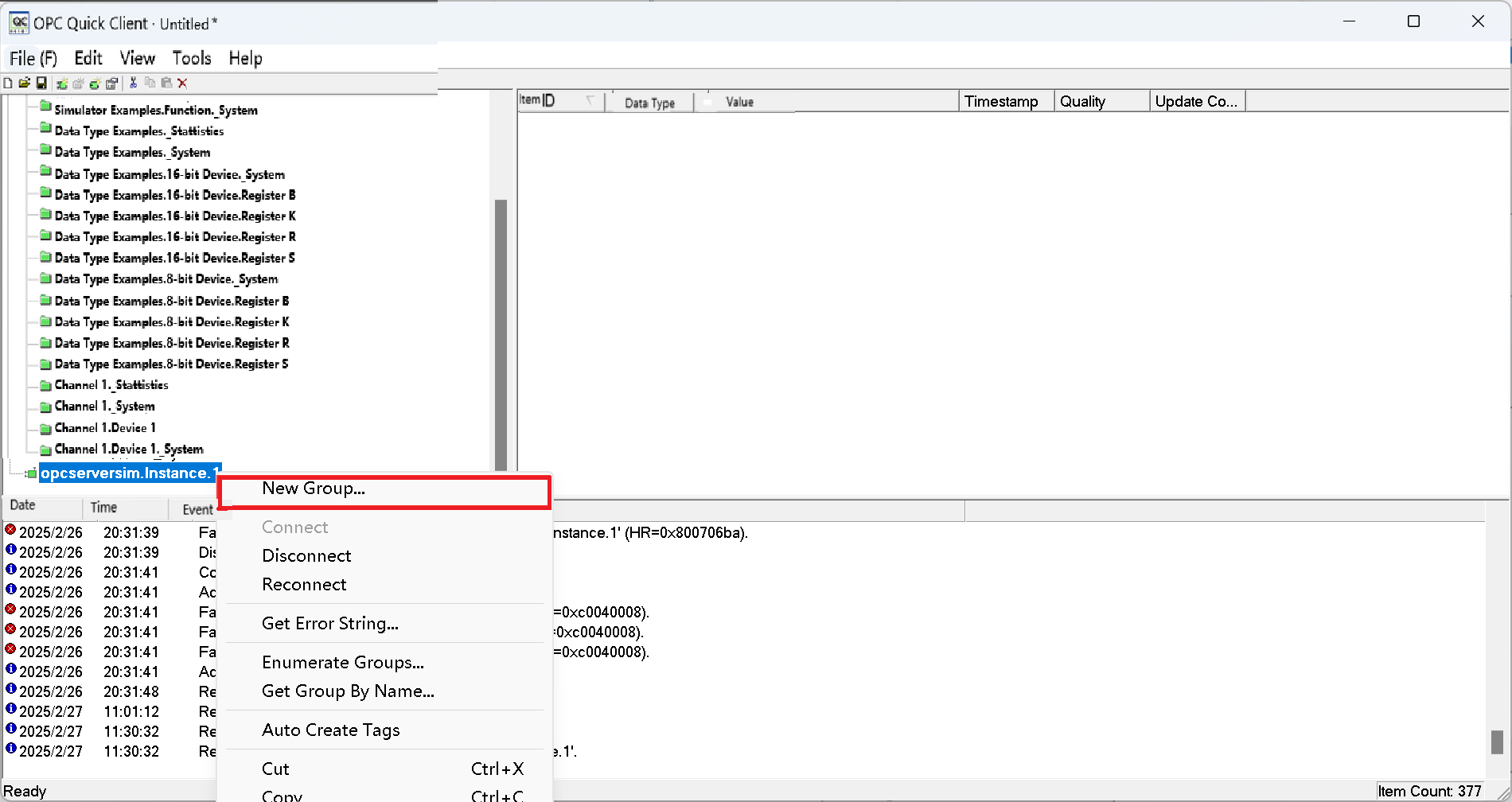Screen dimensions: 1512x802
Task: Click the Open file toolbar icon
Action: click(x=25, y=83)
